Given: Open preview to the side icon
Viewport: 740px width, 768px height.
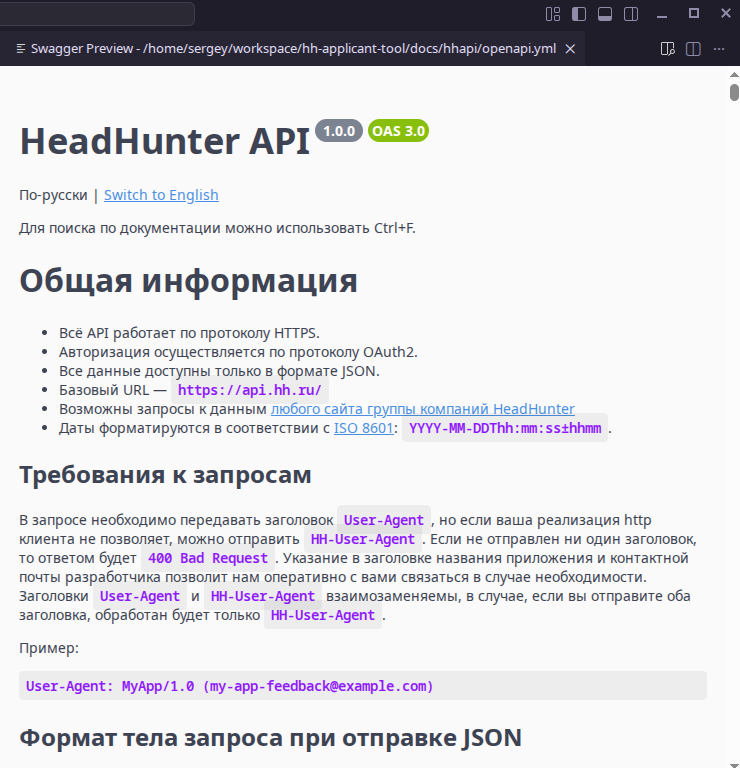Looking at the screenshot, I should point(668,49).
